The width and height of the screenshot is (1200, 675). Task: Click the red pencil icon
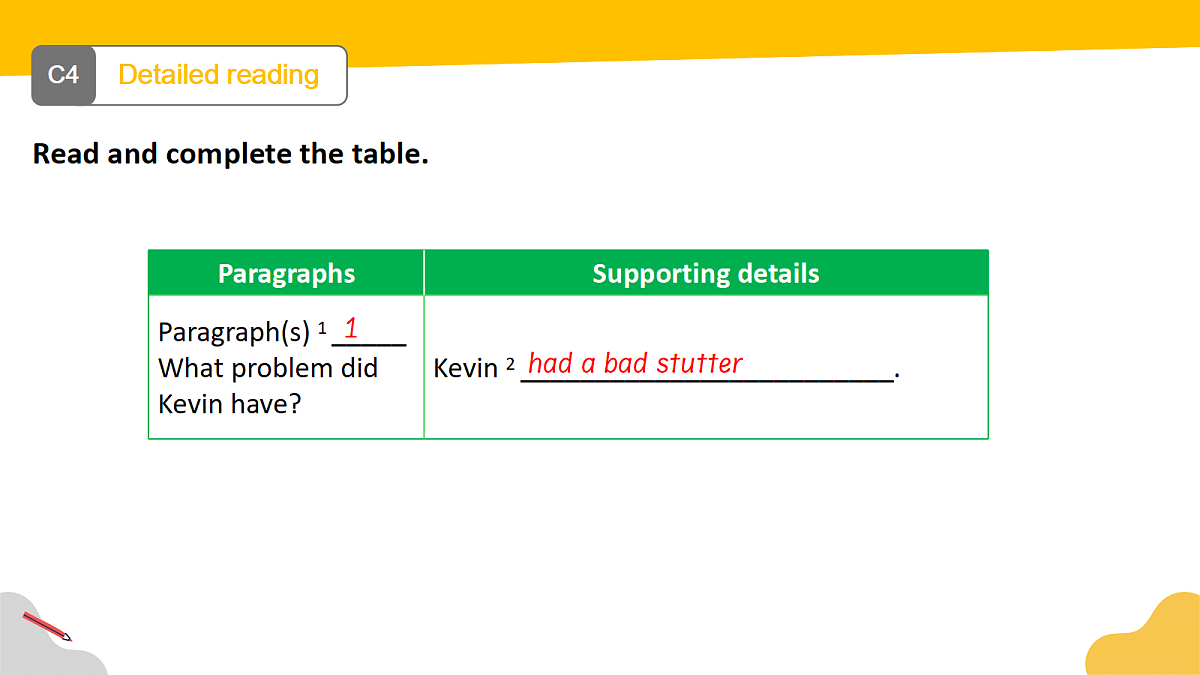(x=47, y=627)
